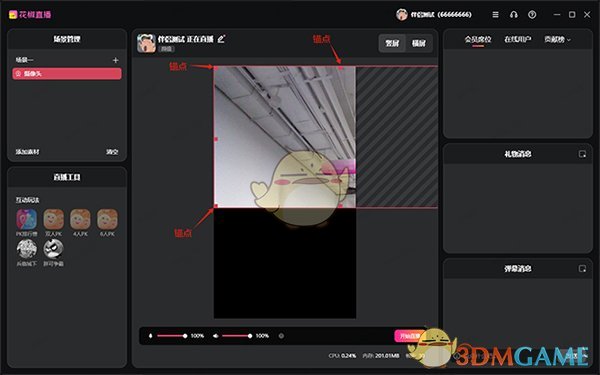Viewport: 600px width, 375px height.
Task: Open the hamburger menu in title bar
Action: click(x=495, y=15)
